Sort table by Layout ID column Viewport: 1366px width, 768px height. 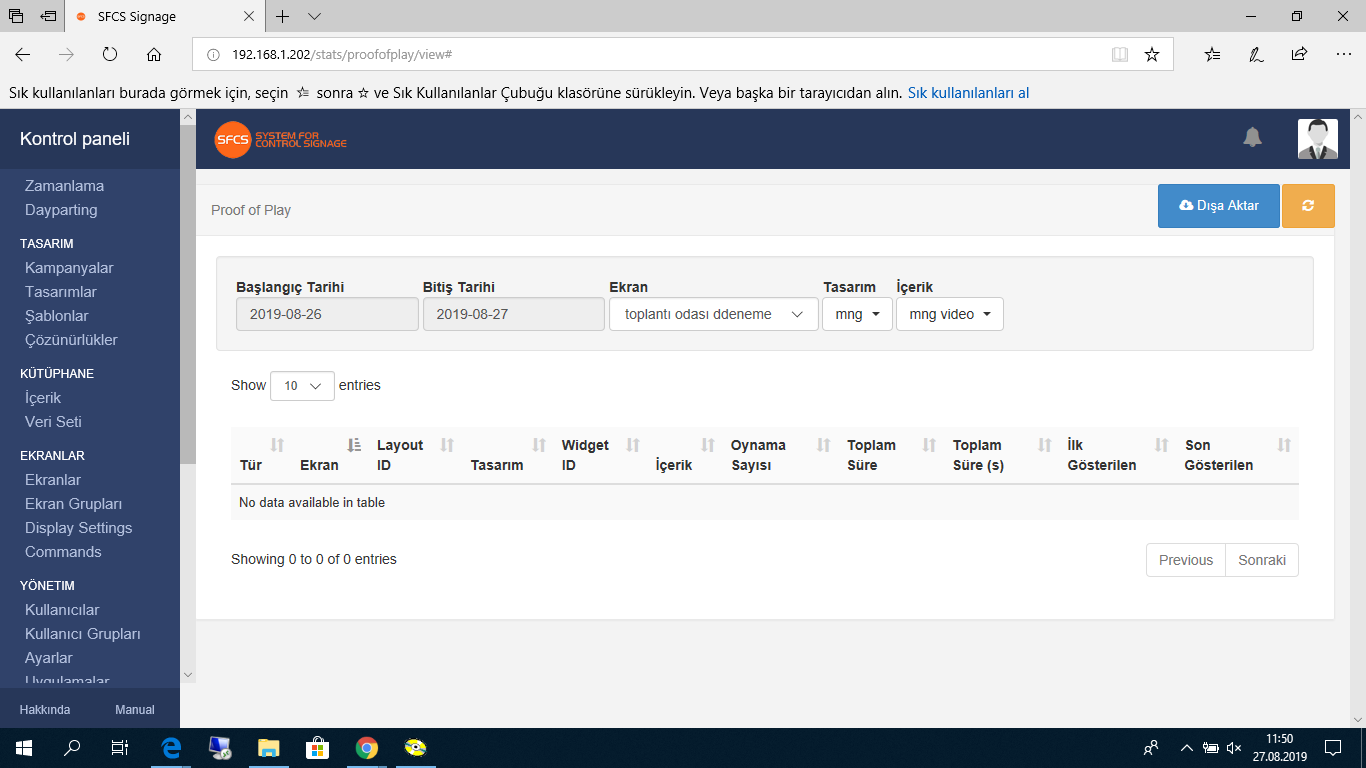tap(415, 455)
